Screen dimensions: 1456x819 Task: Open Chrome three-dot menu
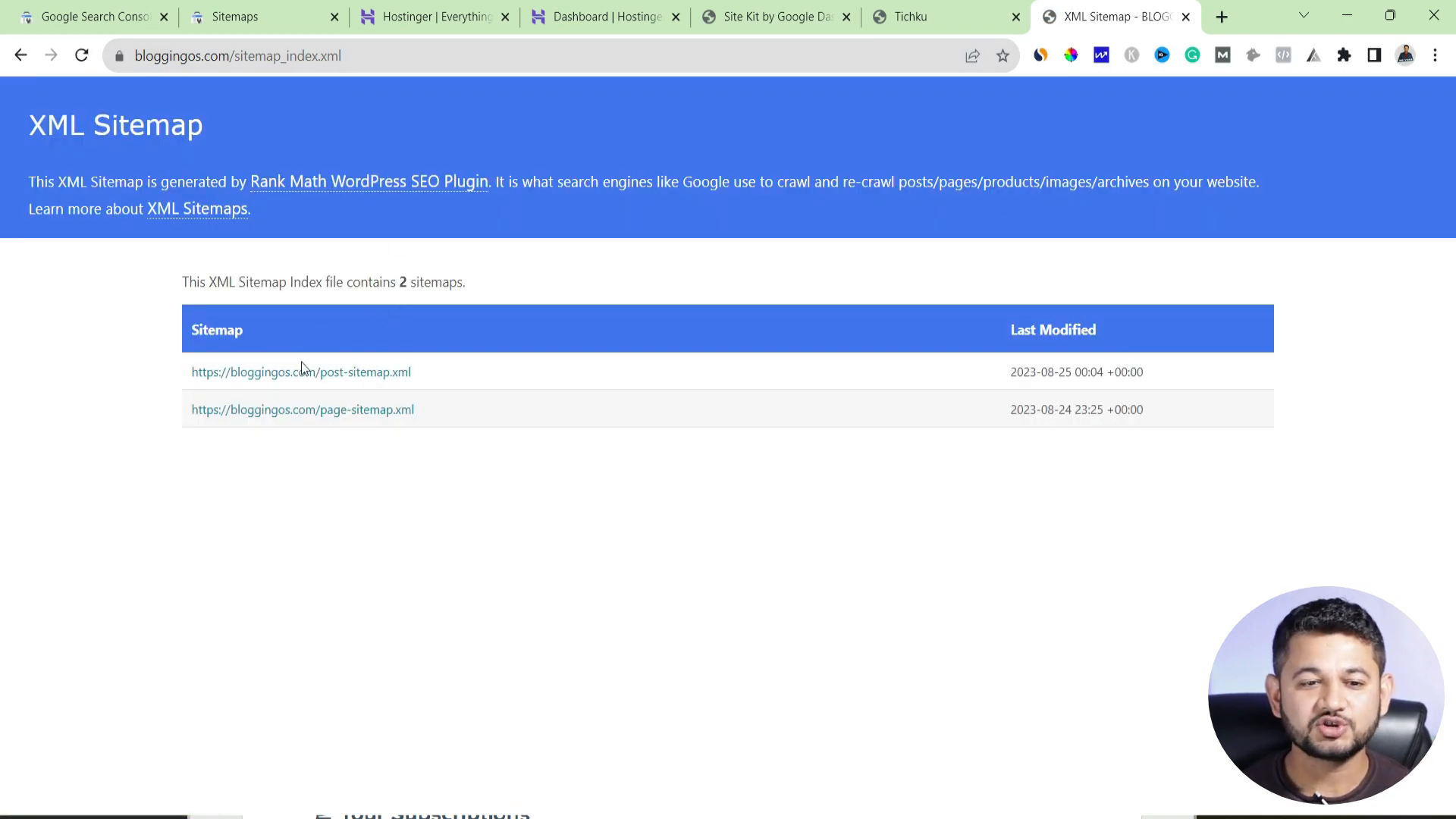pos(1435,55)
